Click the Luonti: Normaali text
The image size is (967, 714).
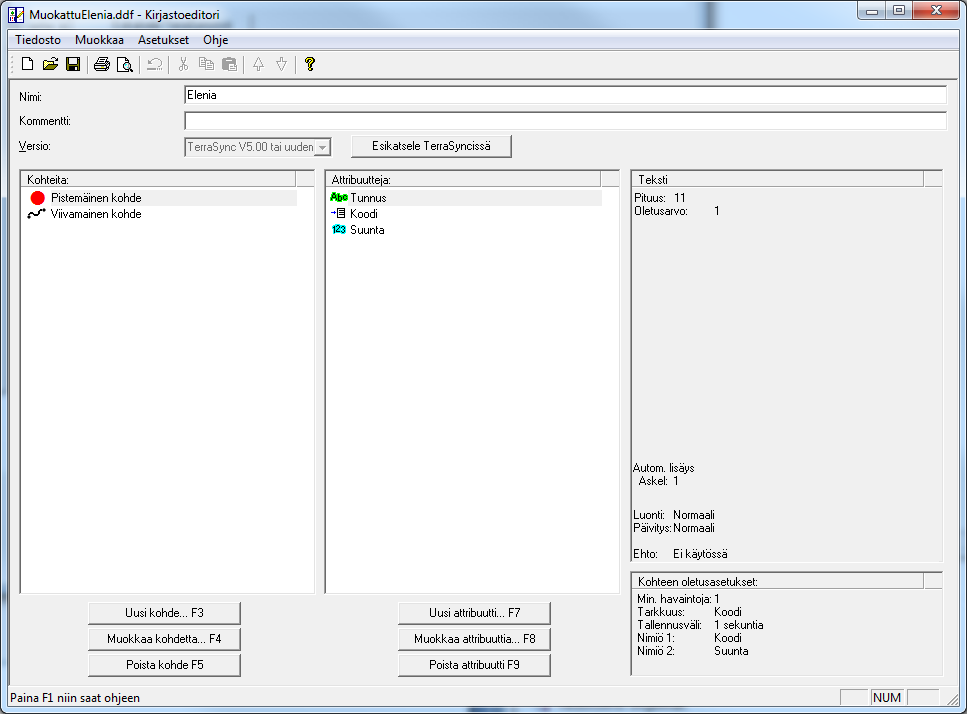pyautogui.click(x=674, y=515)
